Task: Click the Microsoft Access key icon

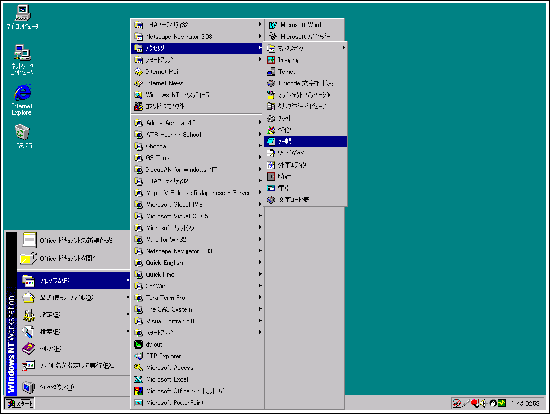Action: pyautogui.click(x=139, y=368)
